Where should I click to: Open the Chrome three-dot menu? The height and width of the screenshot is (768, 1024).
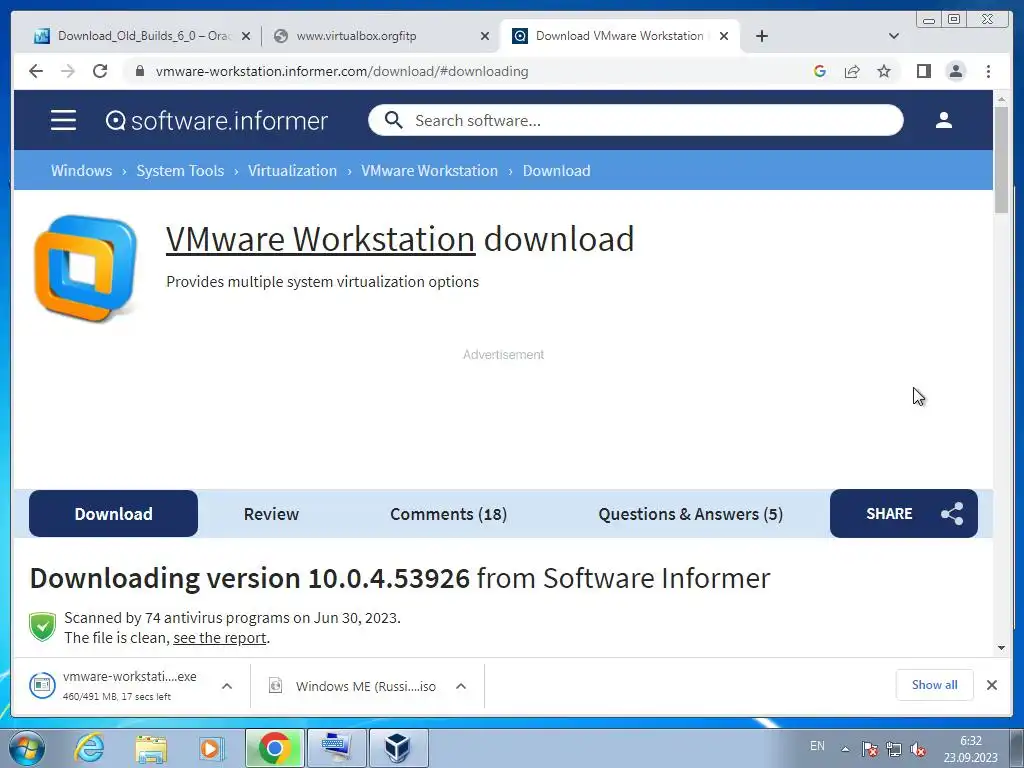pyautogui.click(x=988, y=71)
